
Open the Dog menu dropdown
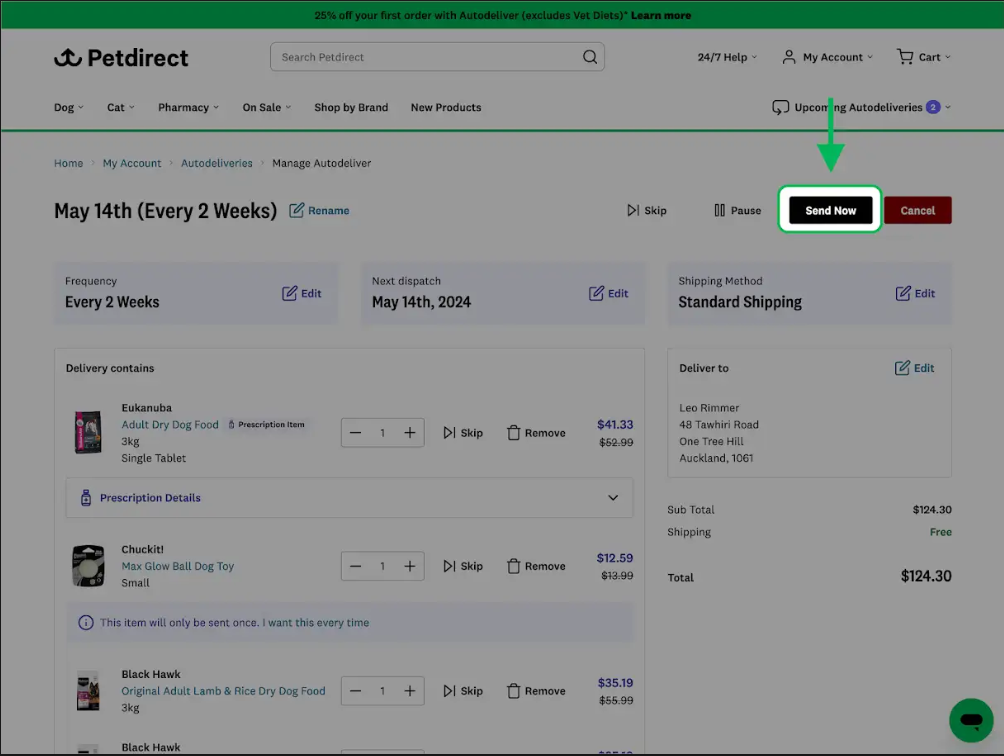tap(69, 108)
